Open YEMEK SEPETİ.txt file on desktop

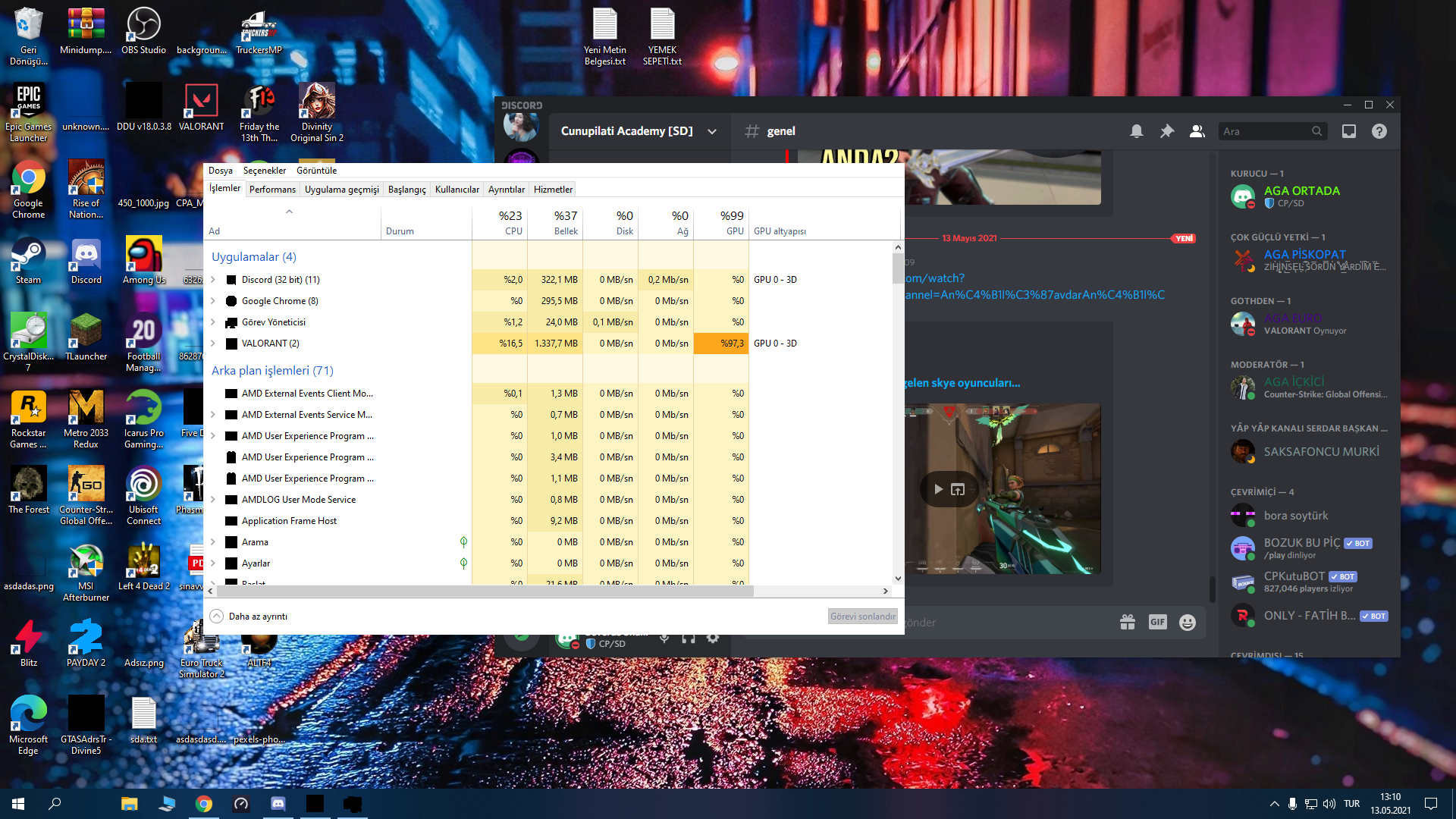(x=662, y=37)
